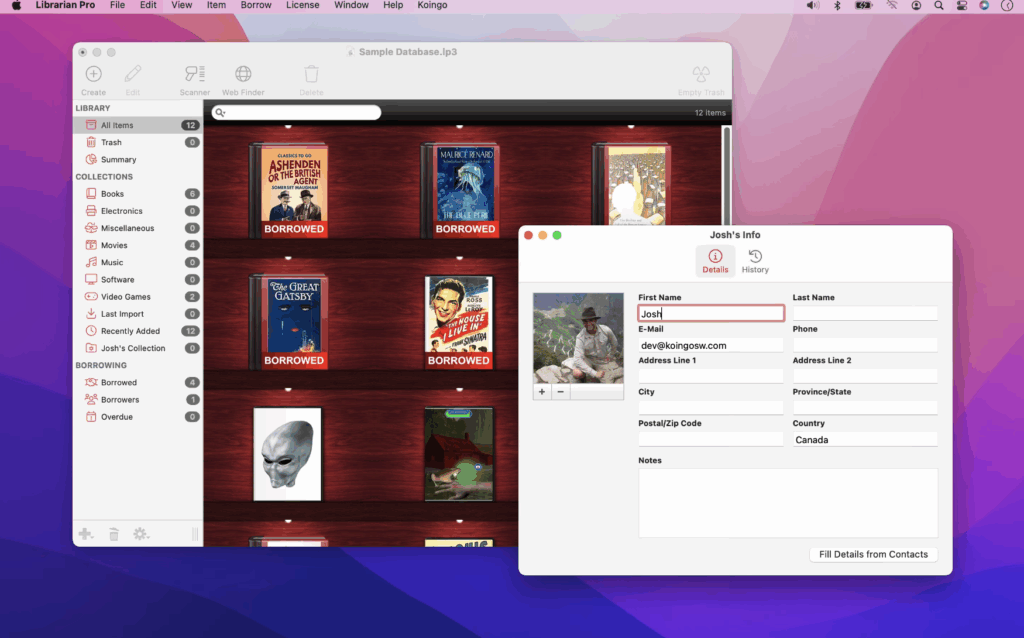Open the Borrow menu
Image resolution: width=1024 pixels, height=638 pixels.
point(256,5)
